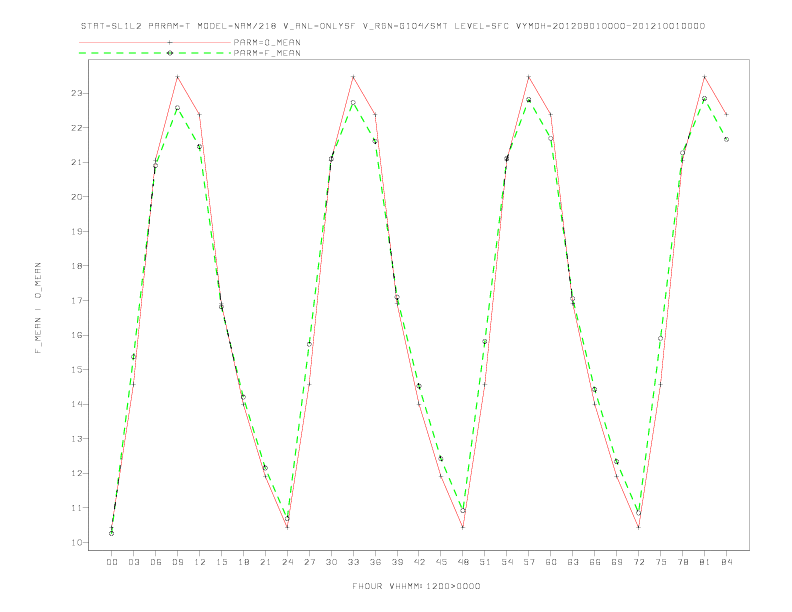Select the PARM=O_MEAN legend label
This screenshot has height=612, width=792.
267,42
